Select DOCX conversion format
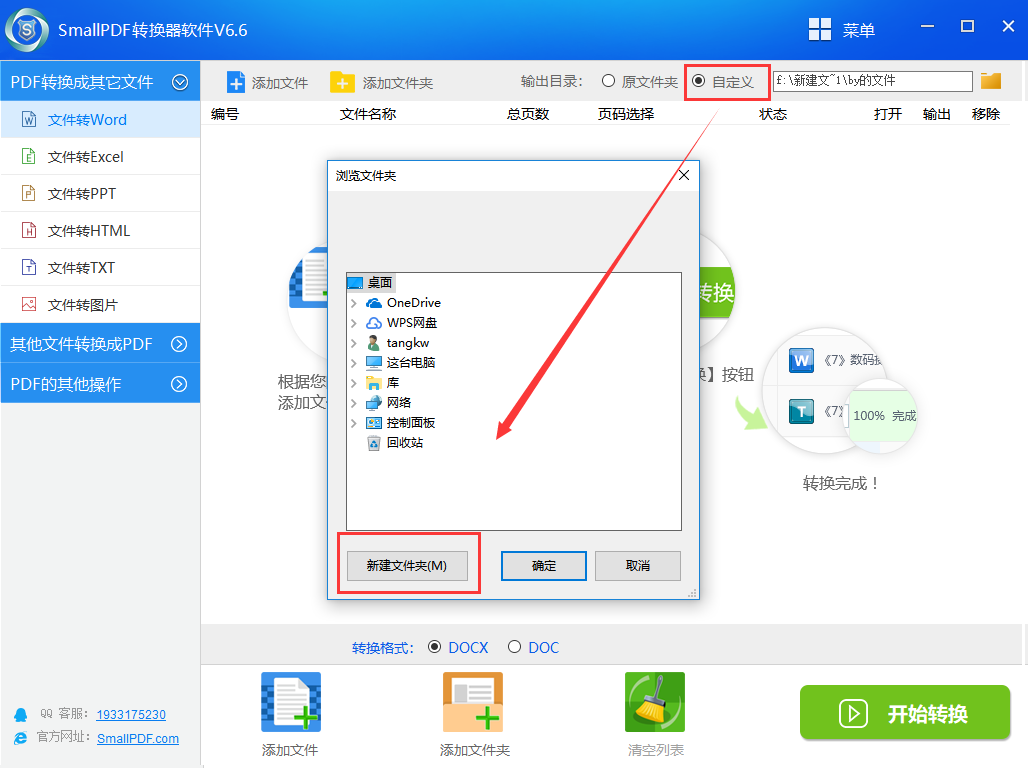1028x768 pixels. point(434,647)
